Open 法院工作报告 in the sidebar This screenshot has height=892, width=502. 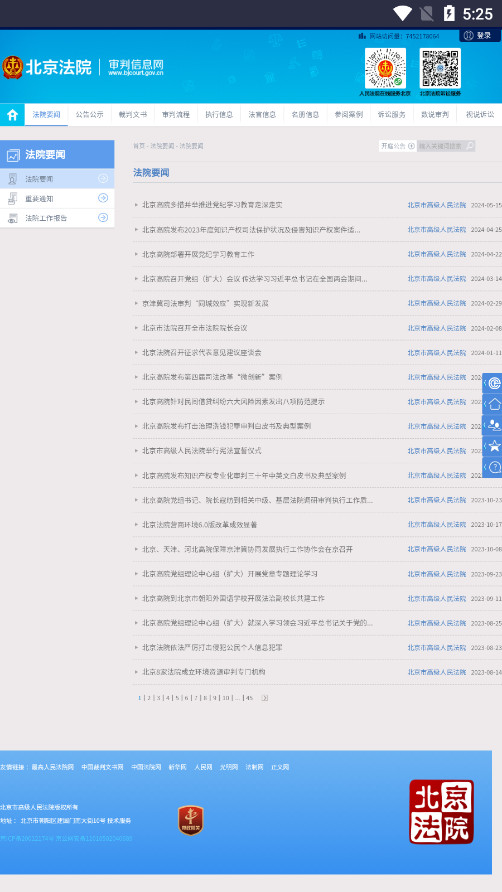point(57,218)
